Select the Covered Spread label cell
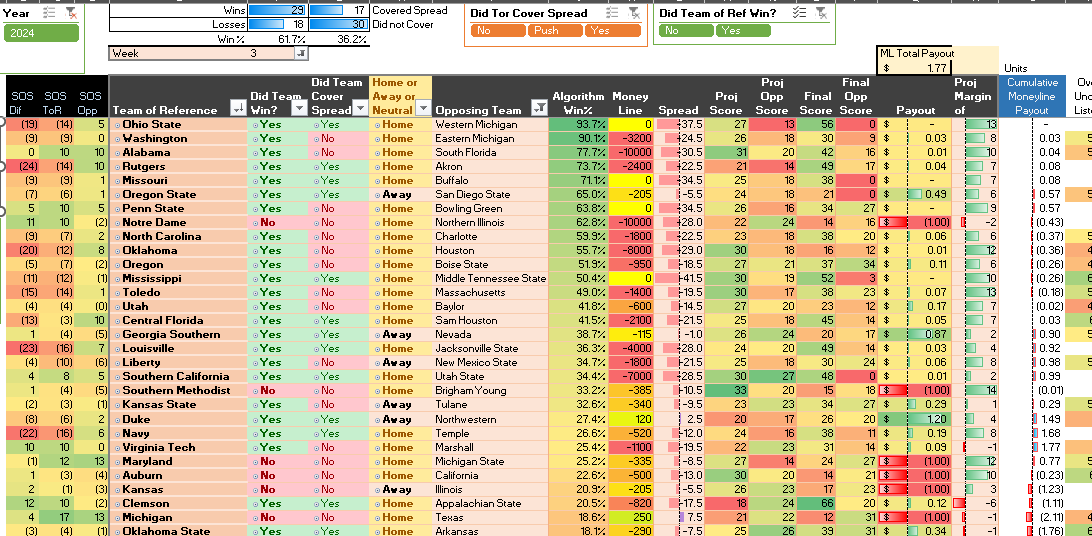1092x536 pixels. point(410,10)
